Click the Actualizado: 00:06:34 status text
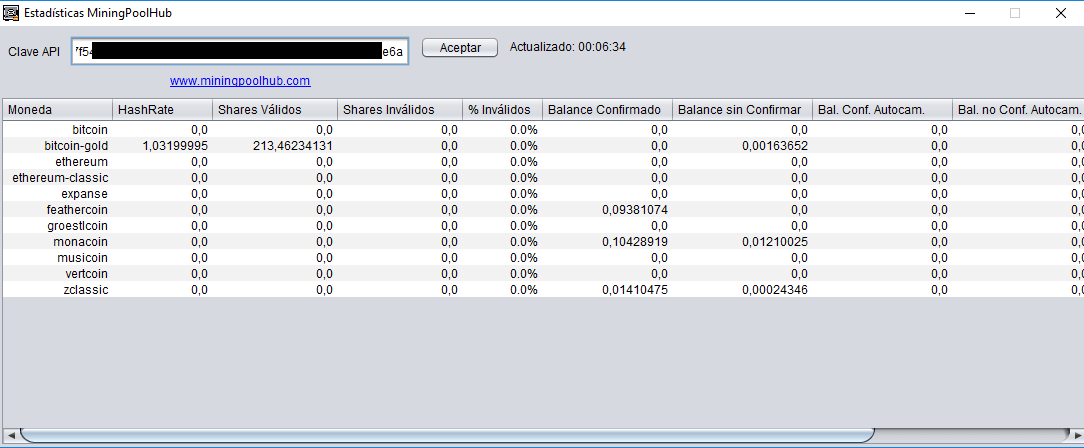This screenshot has height=448, width=1084. [x=568, y=46]
